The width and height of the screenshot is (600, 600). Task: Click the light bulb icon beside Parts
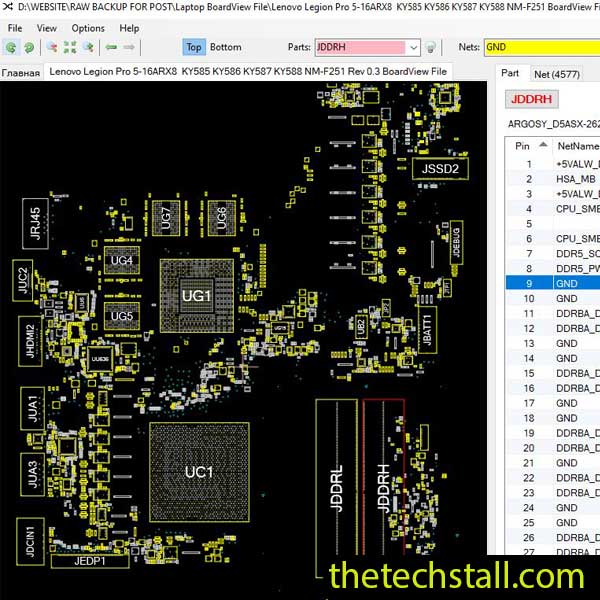tap(431, 47)
